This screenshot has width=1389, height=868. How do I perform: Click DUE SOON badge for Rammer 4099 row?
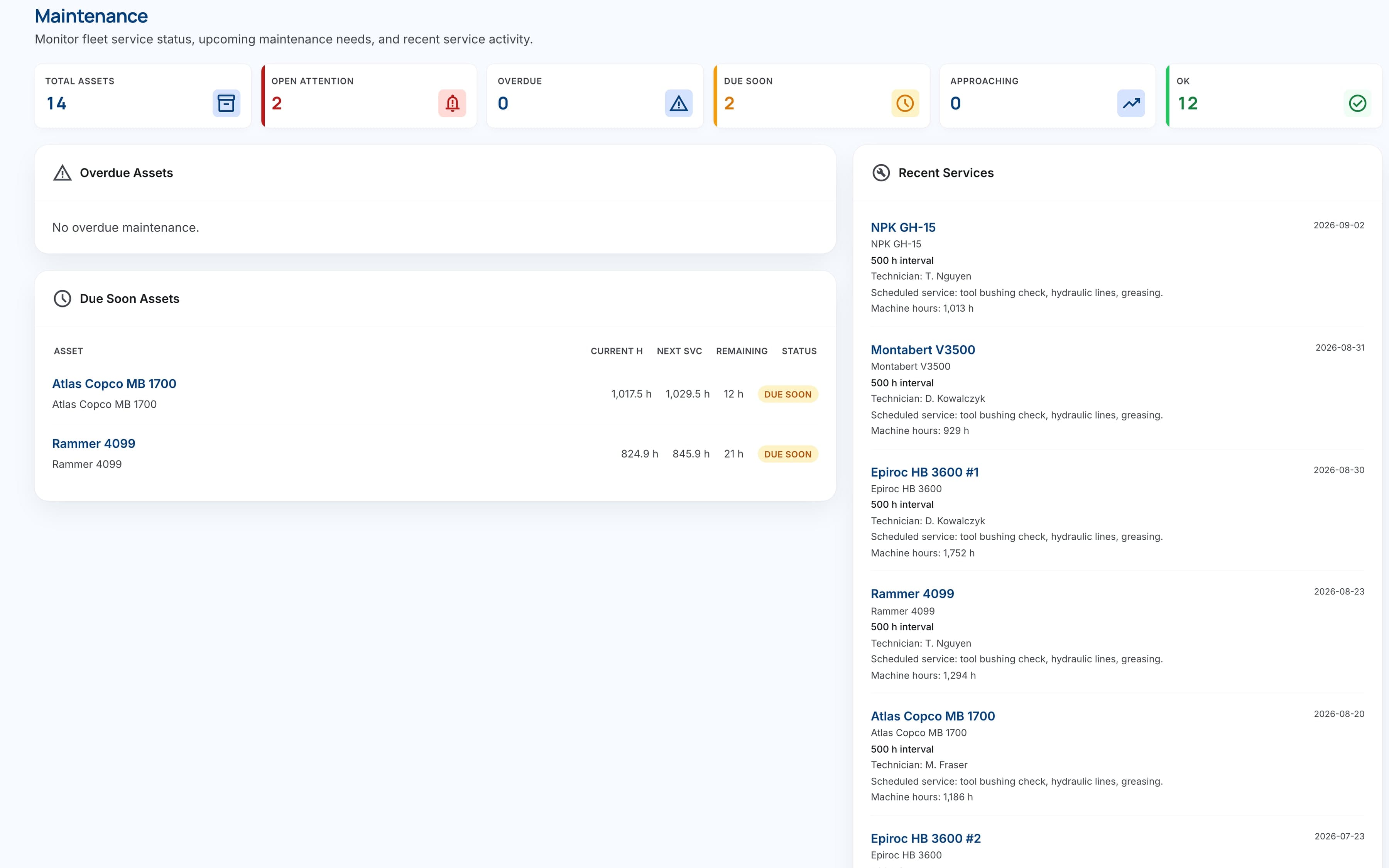787,454
